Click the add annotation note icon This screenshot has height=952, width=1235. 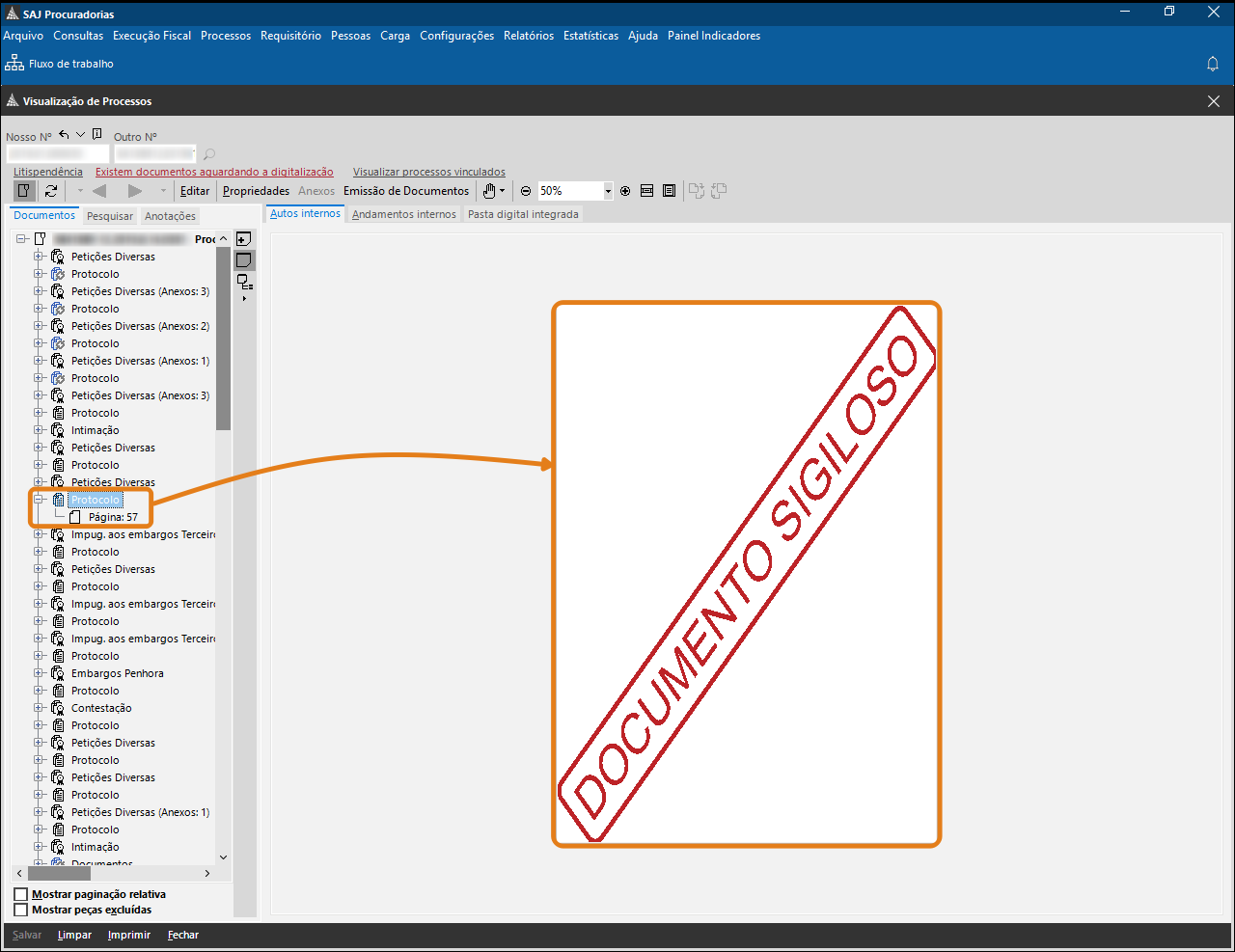click(244, 239)
